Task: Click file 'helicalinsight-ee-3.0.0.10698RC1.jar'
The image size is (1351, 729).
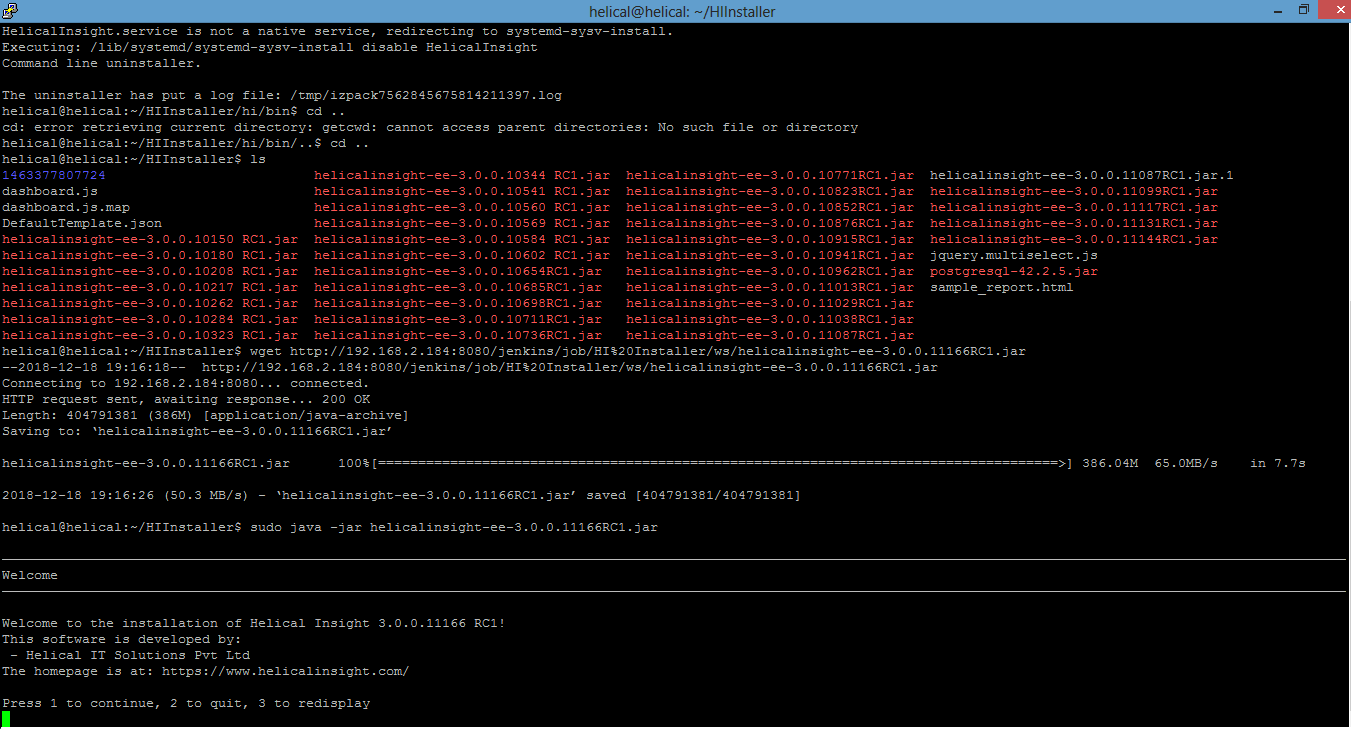Action: click(458, 303)
